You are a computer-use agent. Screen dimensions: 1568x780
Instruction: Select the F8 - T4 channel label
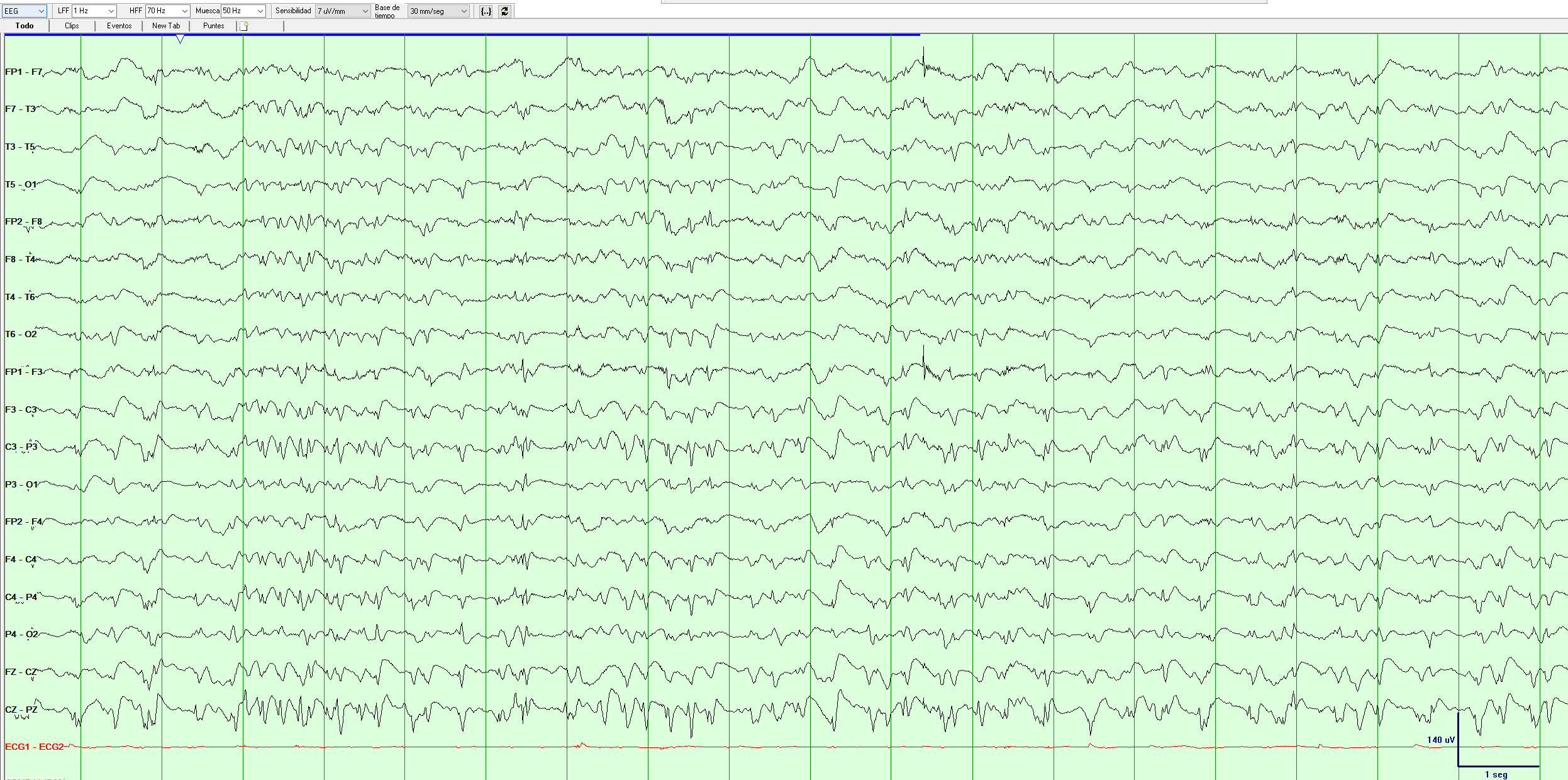(x=20, y=259)
